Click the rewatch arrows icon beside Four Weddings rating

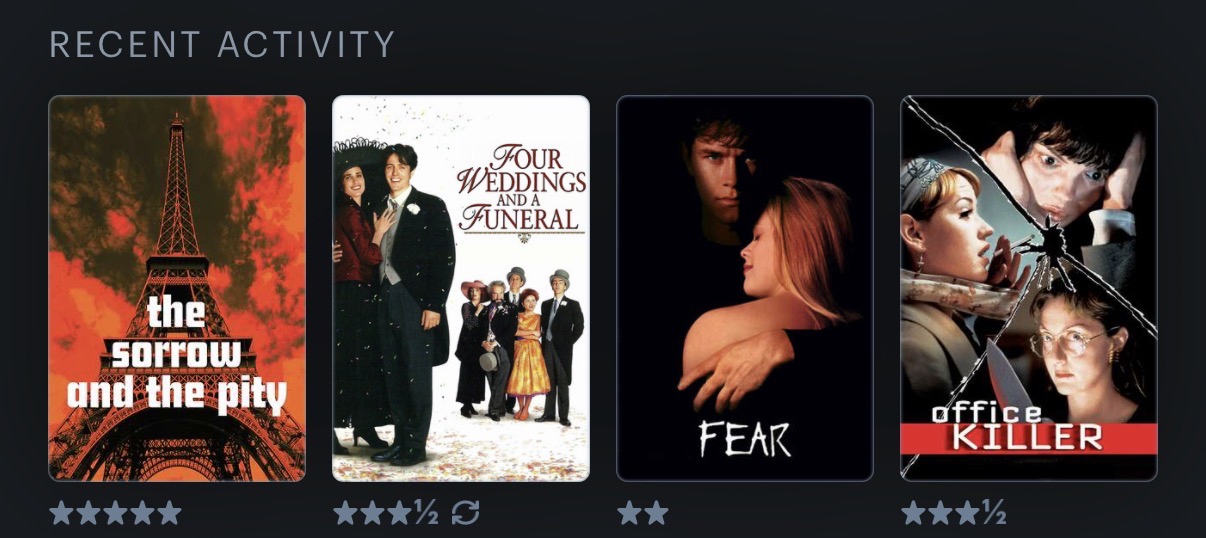(x=466, y=514)
